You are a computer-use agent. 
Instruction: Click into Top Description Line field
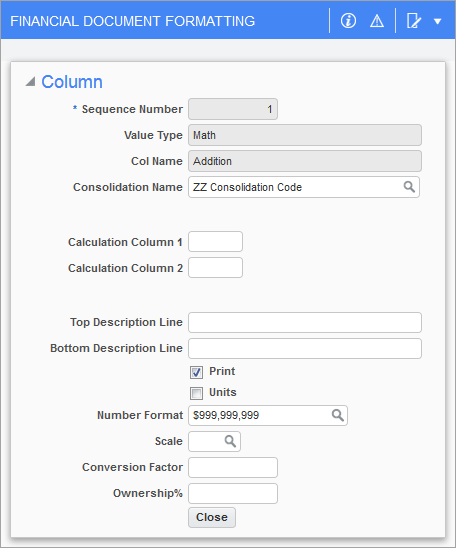pyautogui.click(x=305, y=322)
